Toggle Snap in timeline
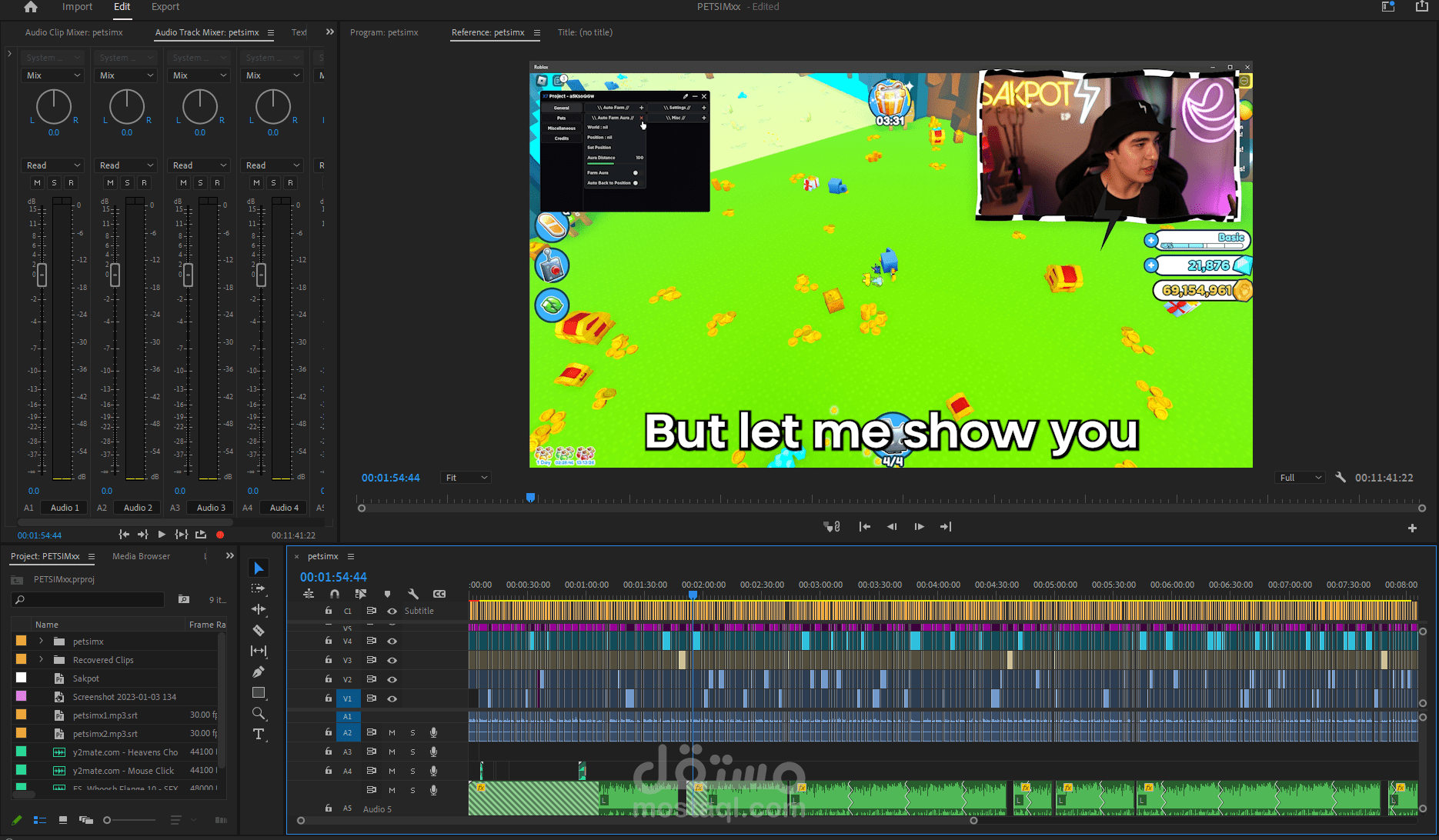This screenshot has width=1439, height=840. tap(334, 594)
